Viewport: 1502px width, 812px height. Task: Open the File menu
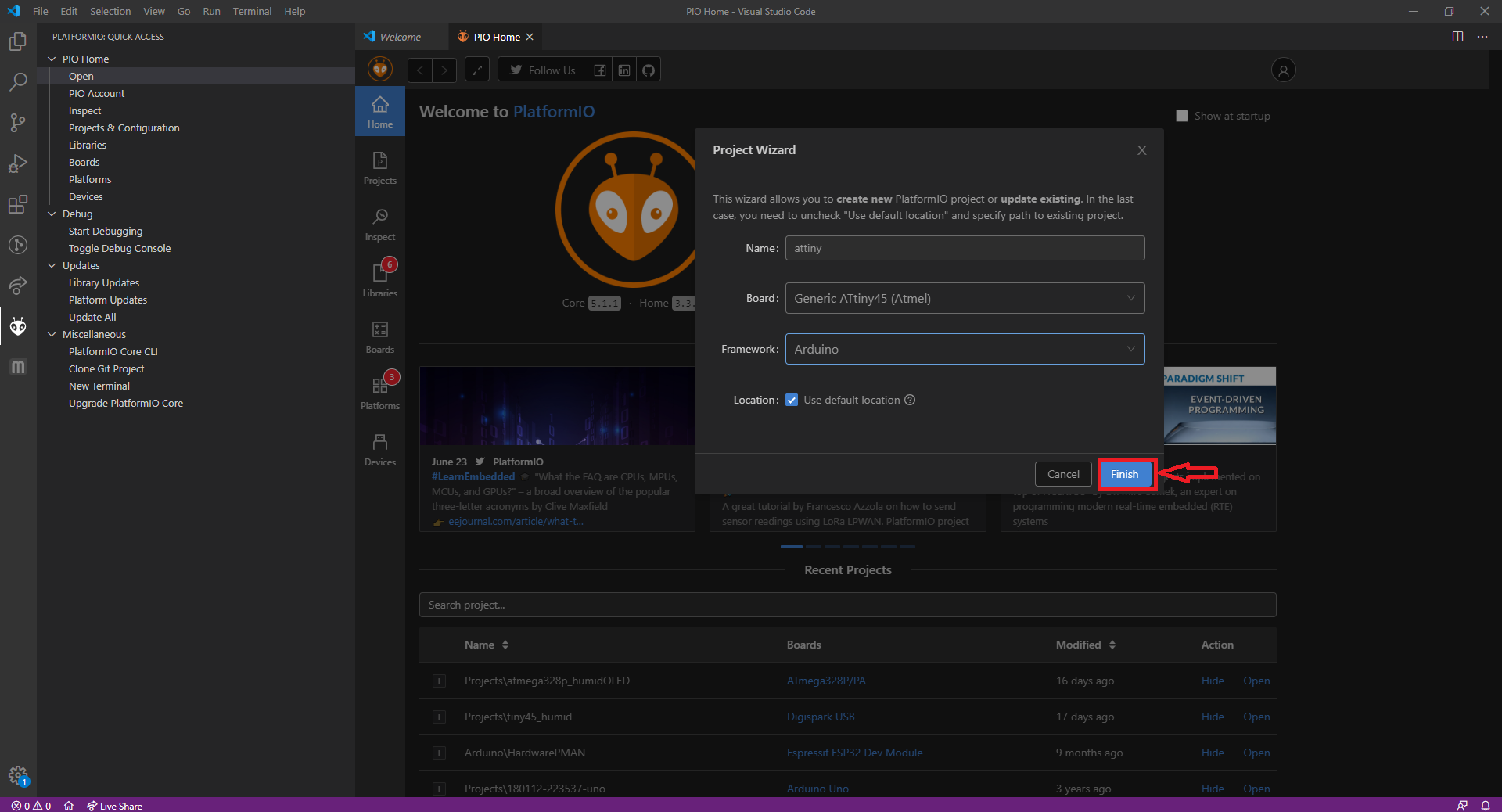pyautogui.click(x=41, y=11)
